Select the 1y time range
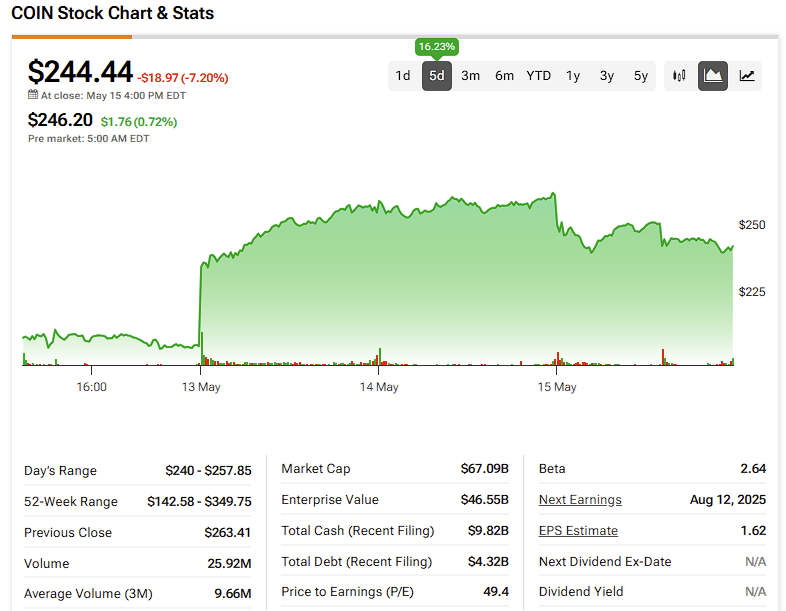Image resolution: width=786 pixels, height=611 pixels. 573,76
